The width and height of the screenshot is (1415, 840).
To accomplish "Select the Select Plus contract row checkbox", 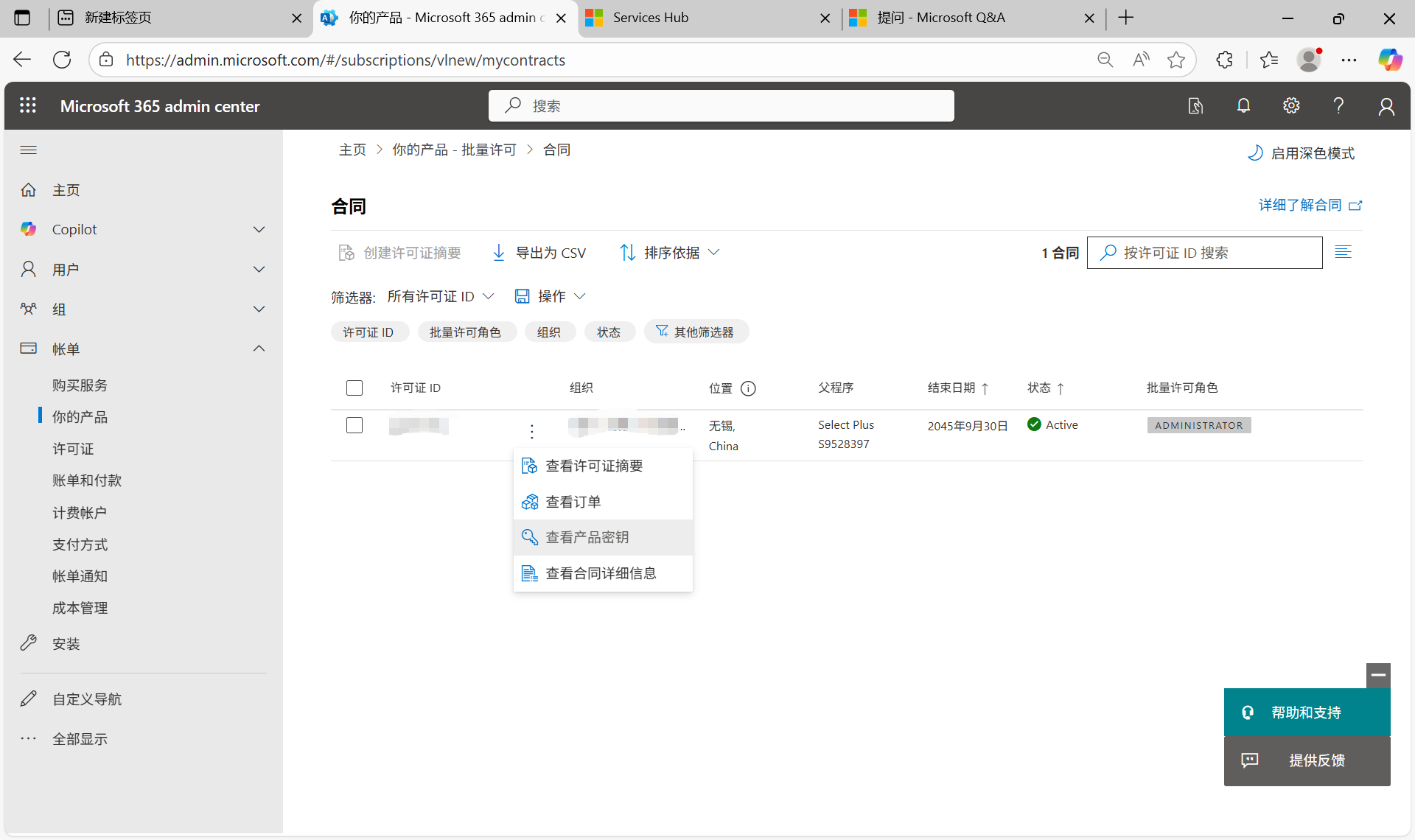I will [x=354, y=425].
